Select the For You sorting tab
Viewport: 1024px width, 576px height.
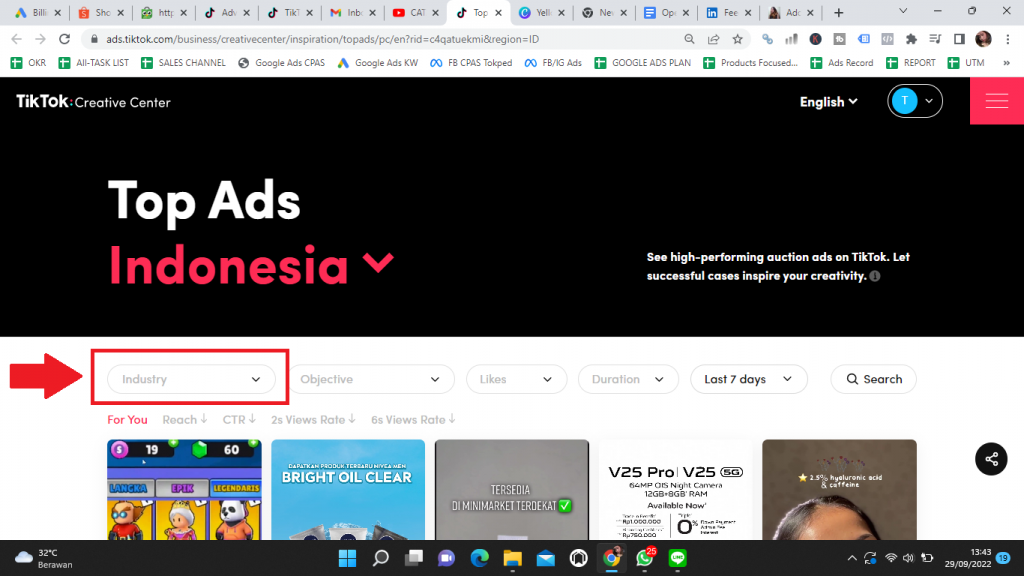(127, 420)
